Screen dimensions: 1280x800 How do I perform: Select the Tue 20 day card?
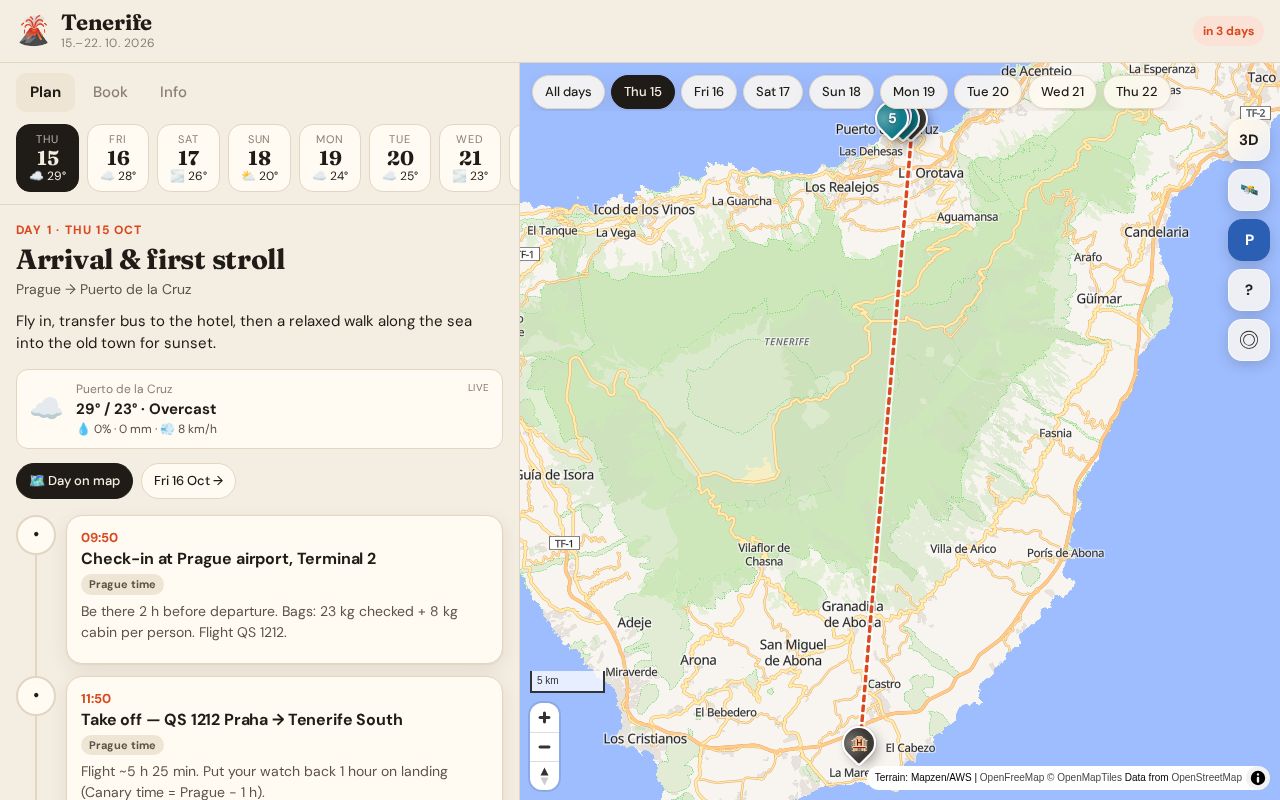400,158
